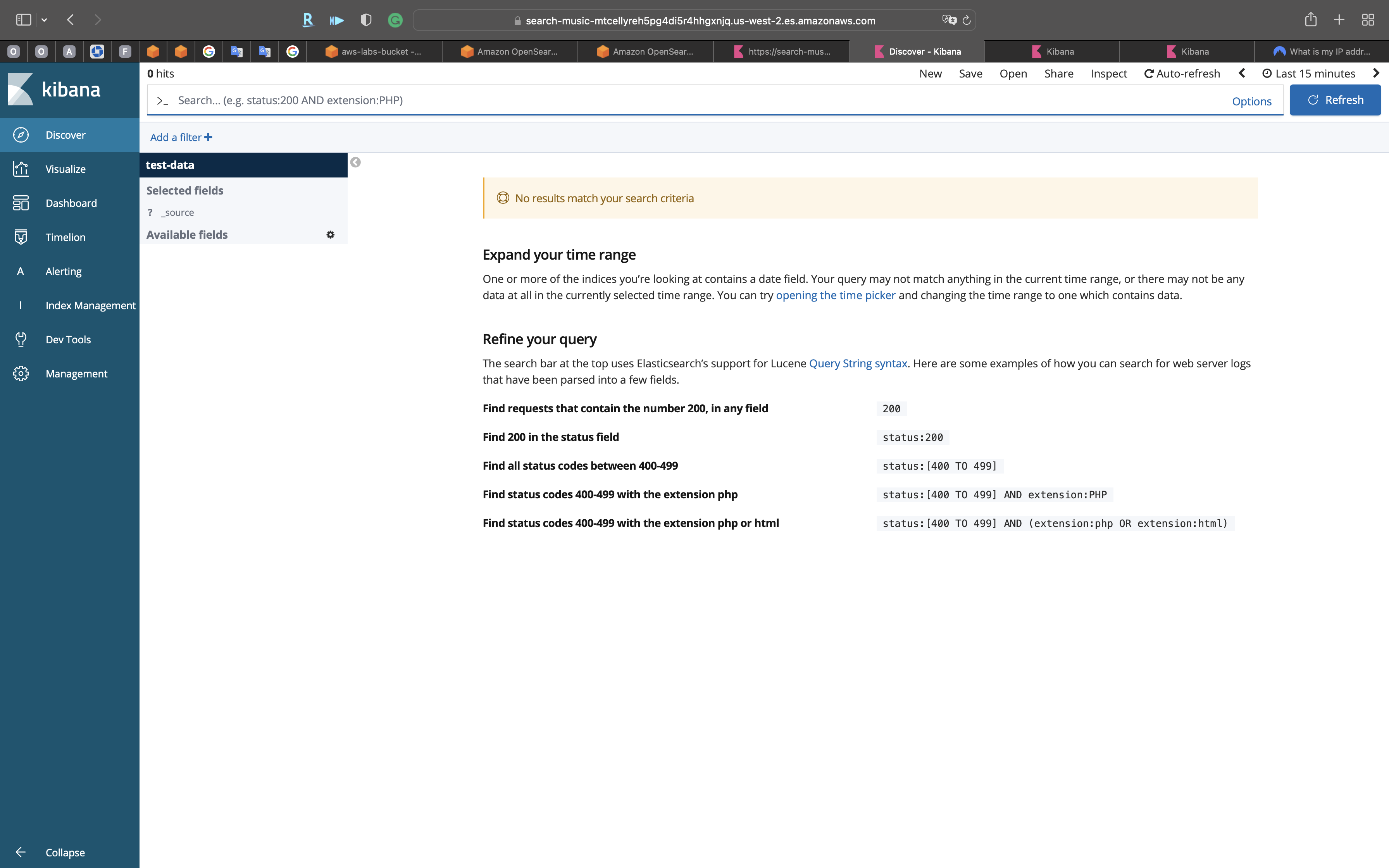Focus the Lucene search input field
The image size is (1389, 868).
(x=689, y=100)
